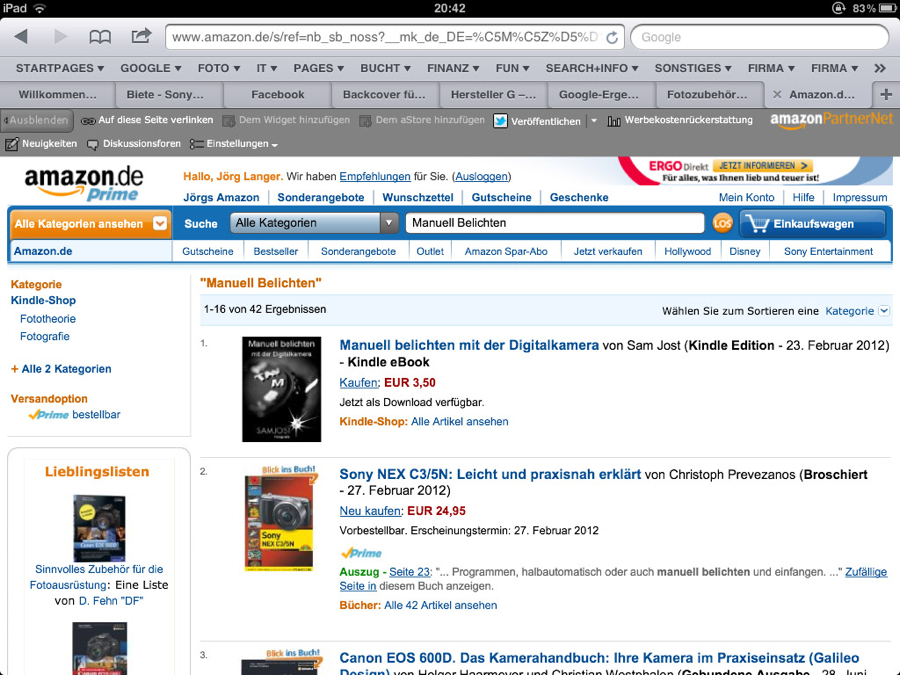The height and width of the screenshot is (675, 900).
Task: Click the orange LOS search button
Action: click(722, 223)
